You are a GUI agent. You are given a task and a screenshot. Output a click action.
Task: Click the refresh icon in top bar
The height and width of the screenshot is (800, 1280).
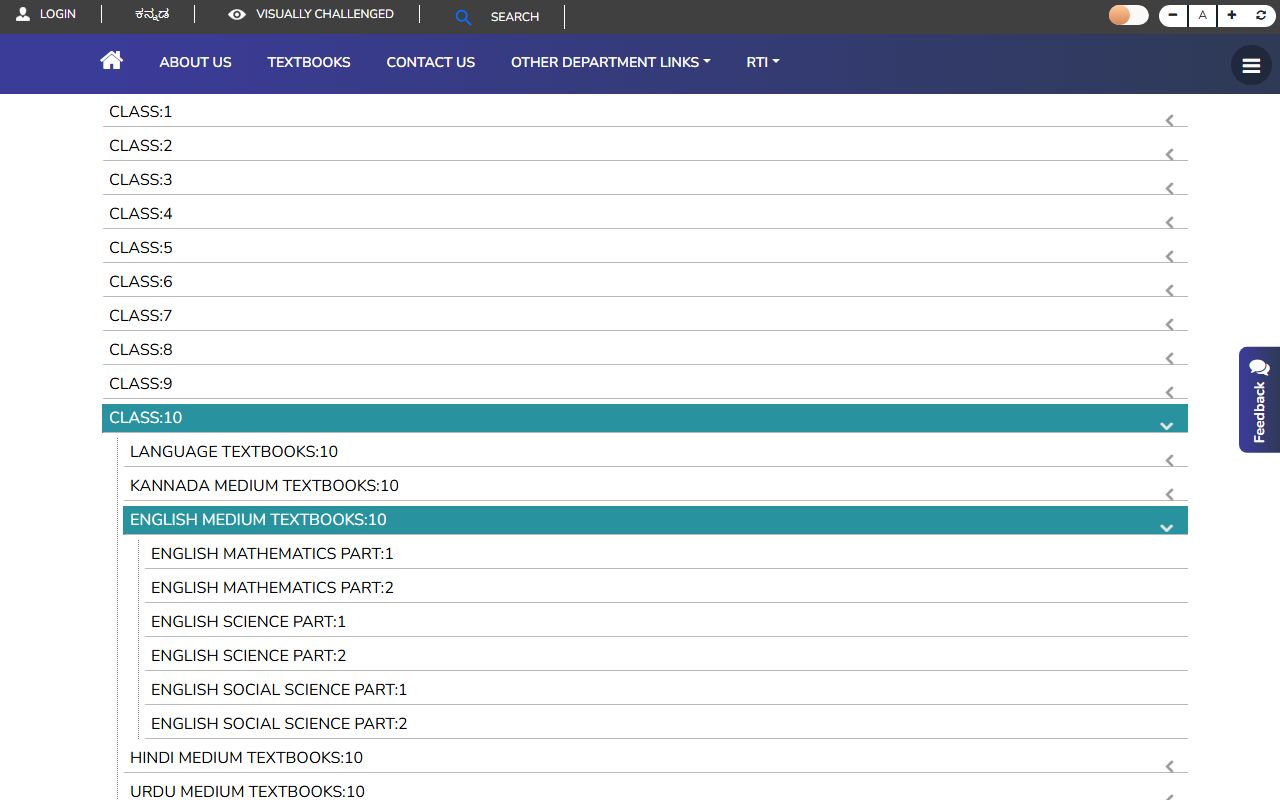1261,15
